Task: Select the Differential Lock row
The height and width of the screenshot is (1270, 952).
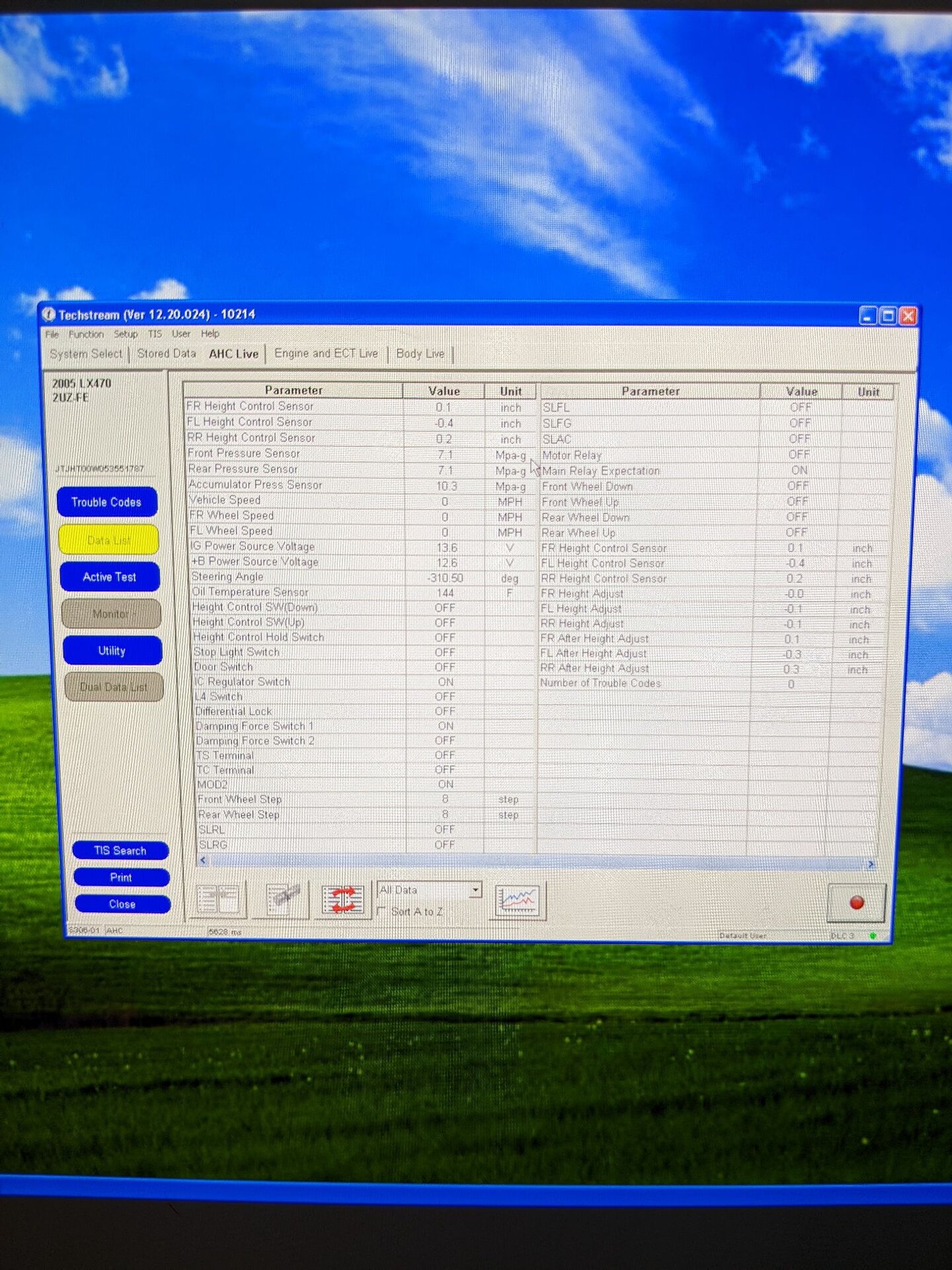Action: click(365, 711)
